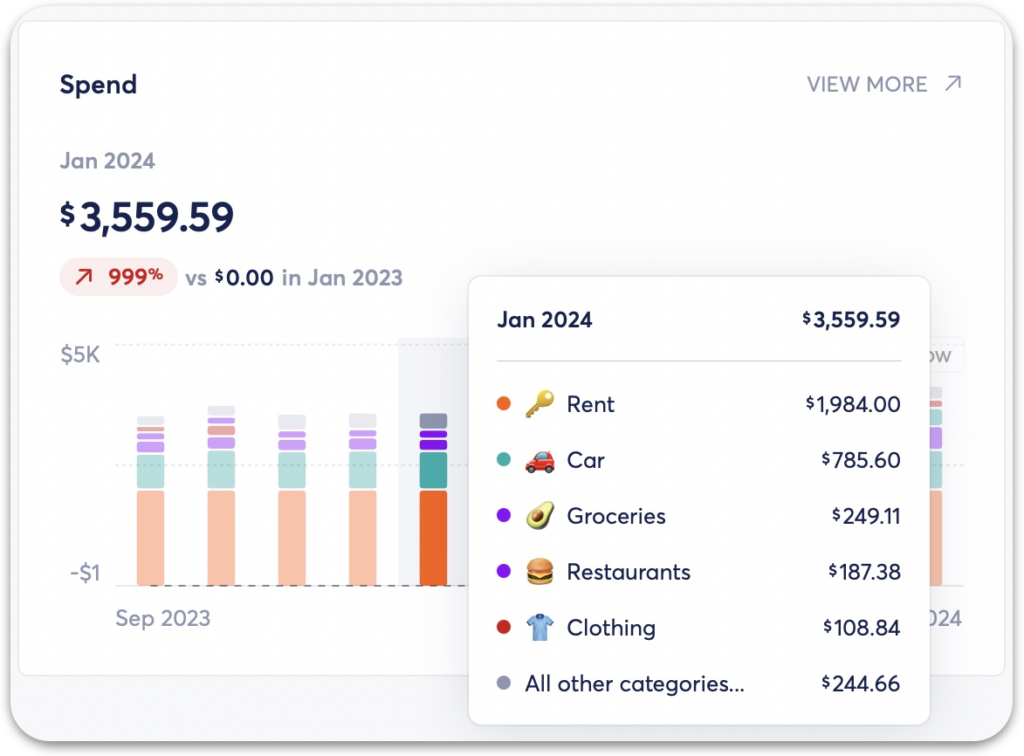The width and height of the screenshot is (1024, 756).
Task: Click the Restaurants amount '$187.38'
Action: coord(865,572)
